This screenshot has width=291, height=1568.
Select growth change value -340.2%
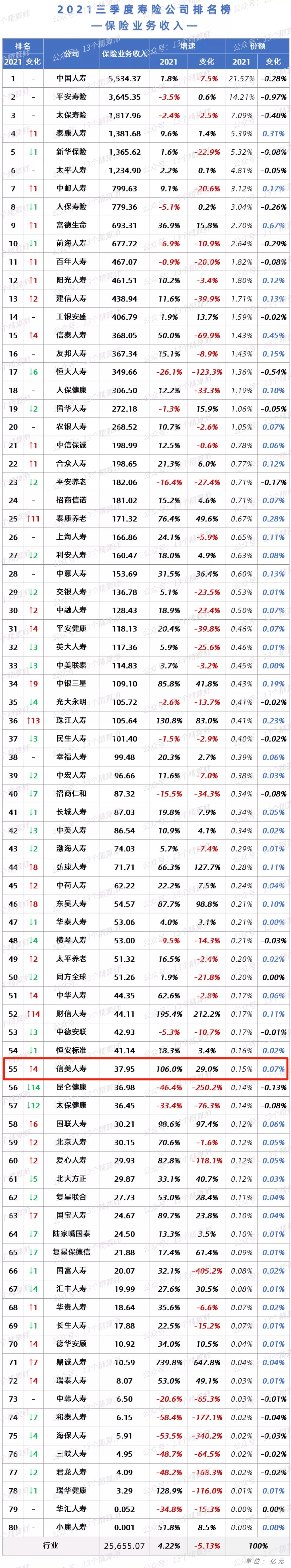pyautogui.click(x=207, y=1435)
